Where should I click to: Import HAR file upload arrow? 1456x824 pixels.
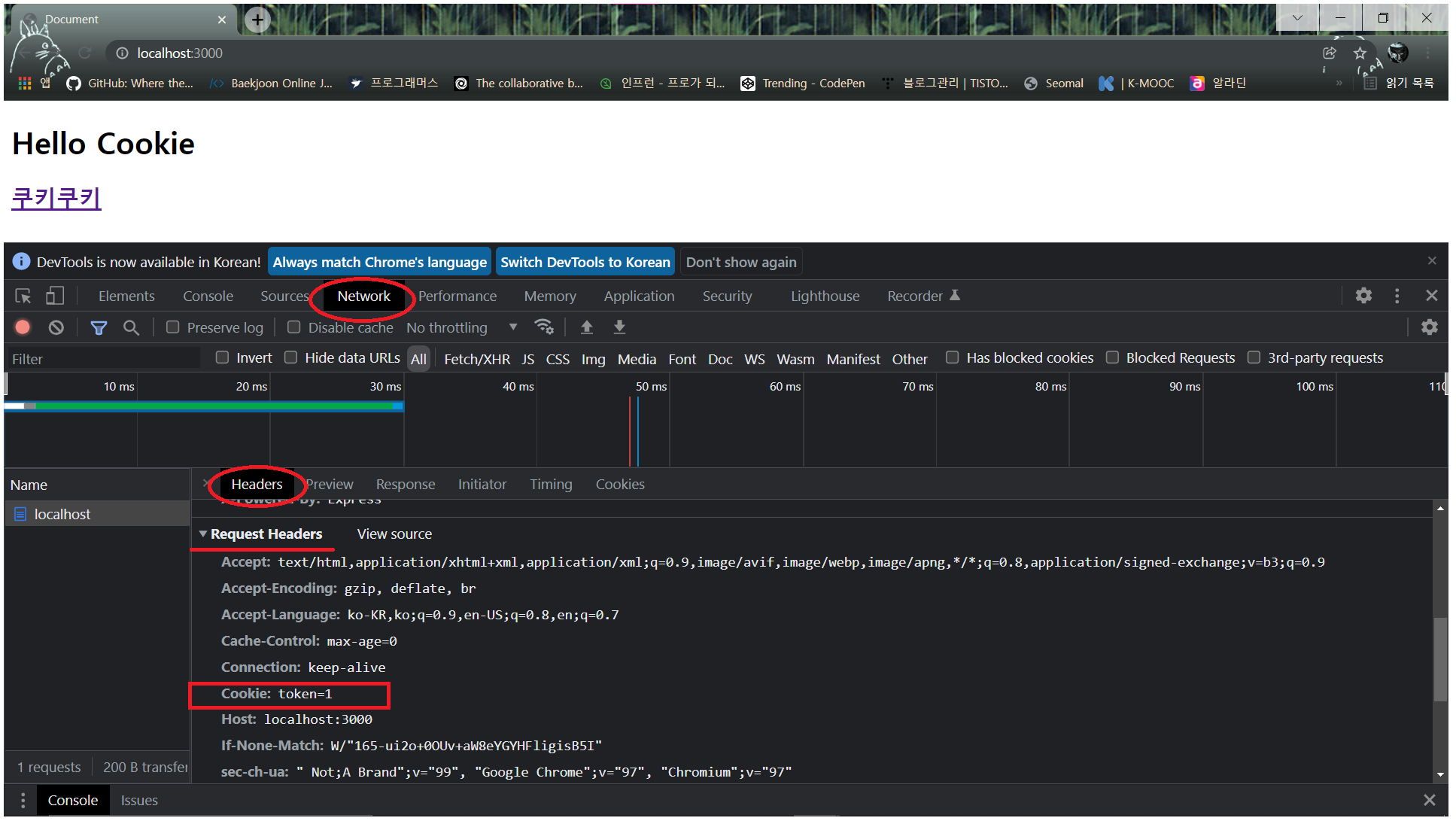pyautogui.click(x=587, y=327)
